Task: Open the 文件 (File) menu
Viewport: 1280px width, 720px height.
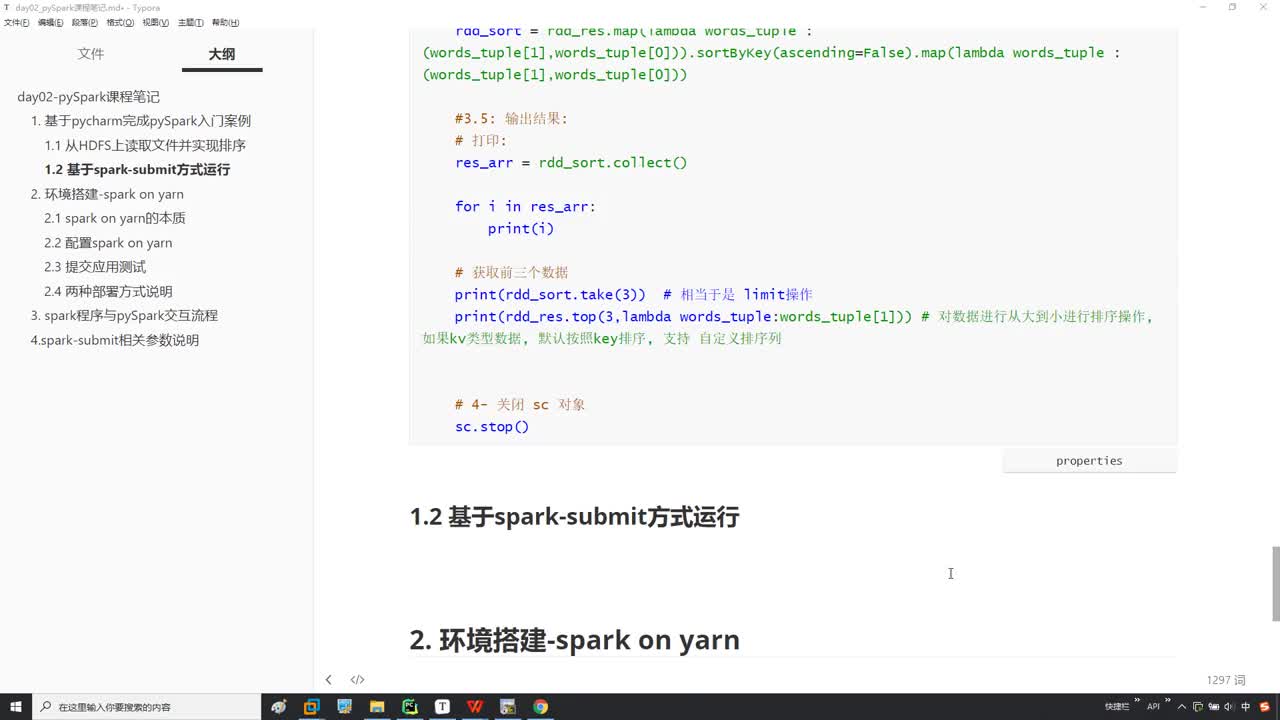Action: (17, 22)
